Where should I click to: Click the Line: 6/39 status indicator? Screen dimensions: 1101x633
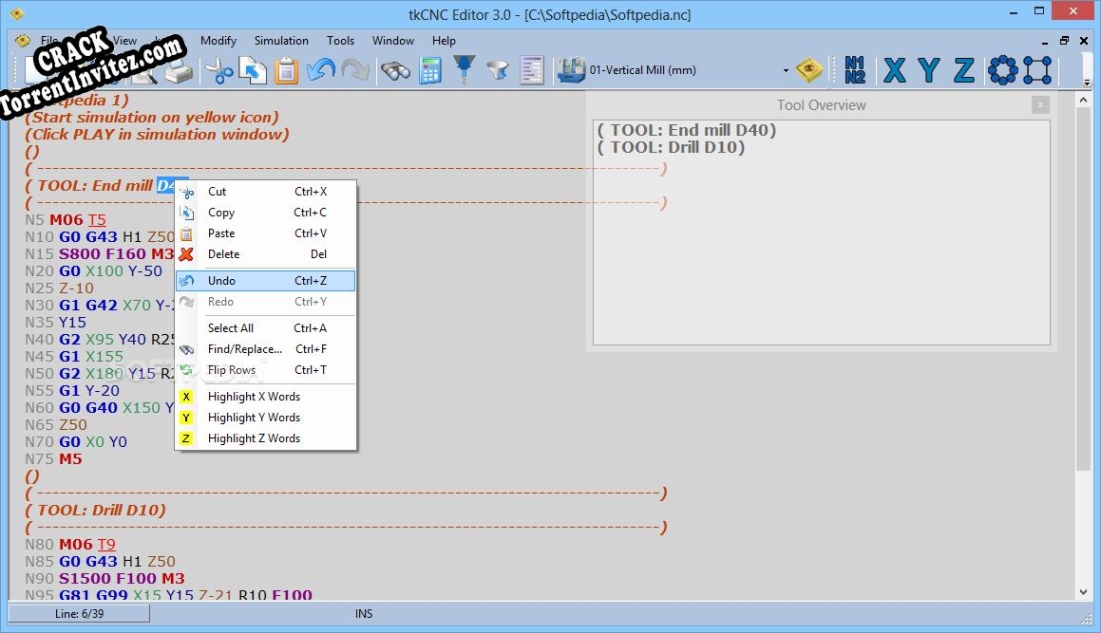[x=78, y=613]
